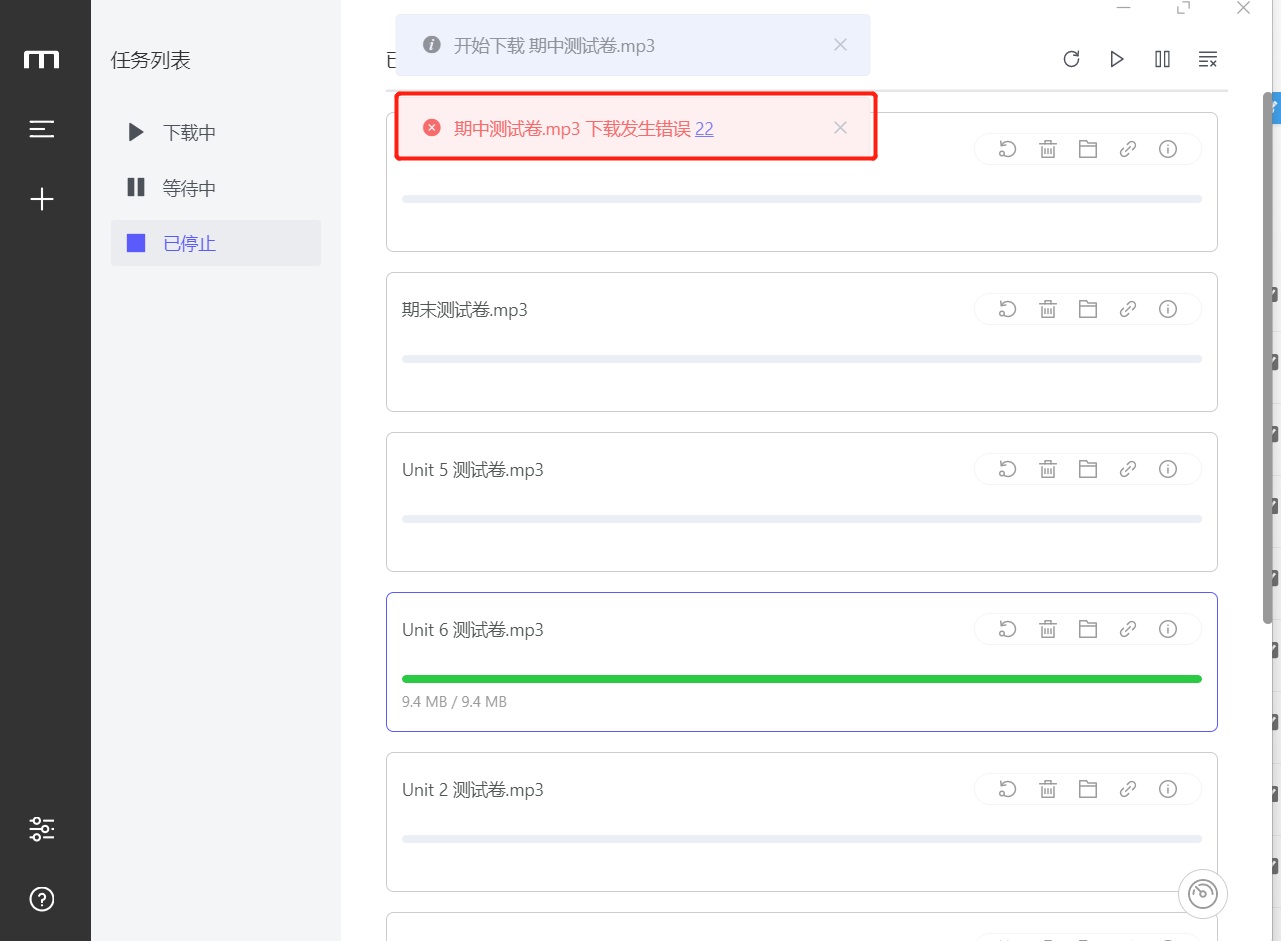Delete the Unit 6 测试卷.mp3 task

(1048, 629)
